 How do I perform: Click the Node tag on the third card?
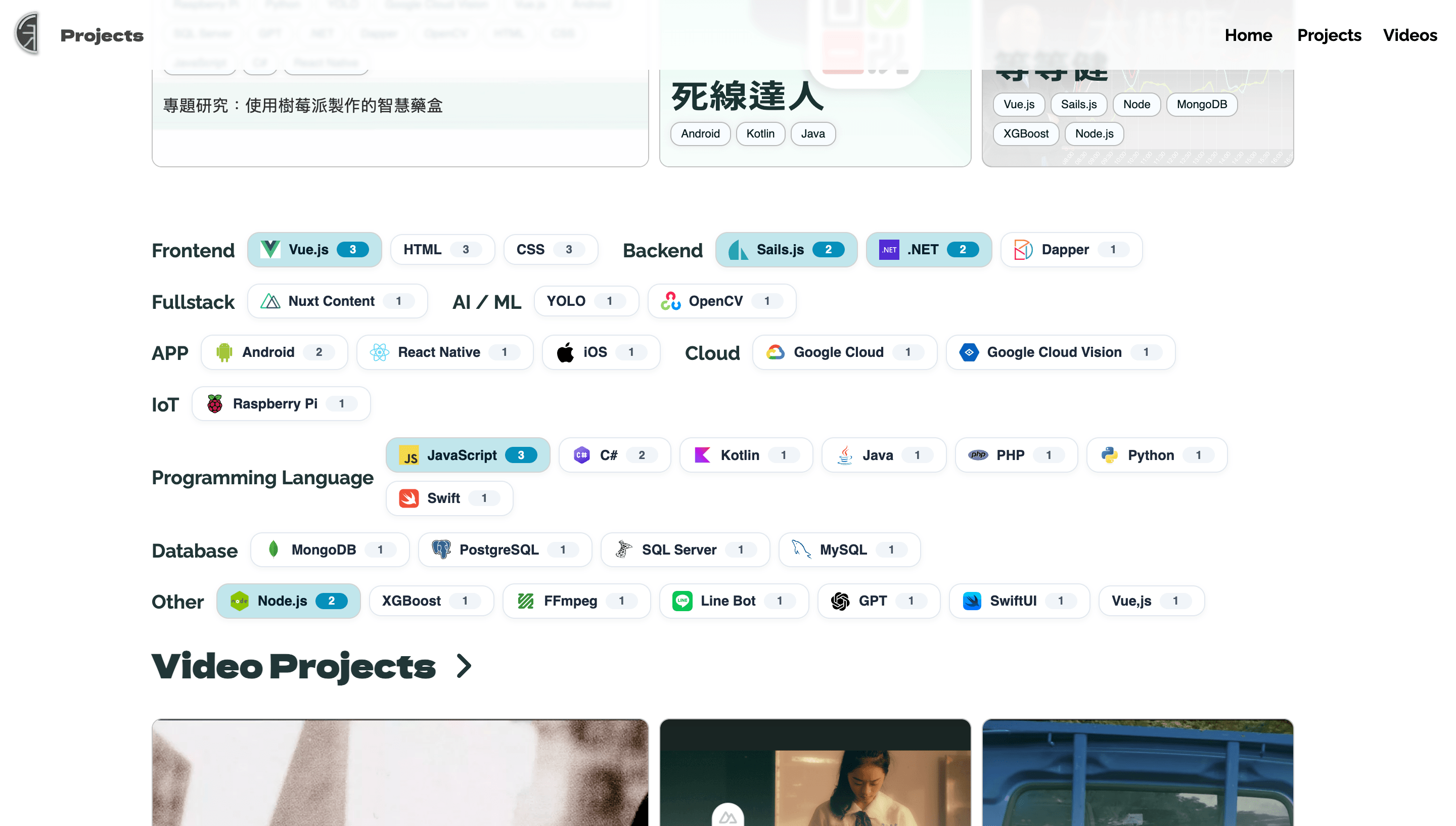click(1136, 104)
